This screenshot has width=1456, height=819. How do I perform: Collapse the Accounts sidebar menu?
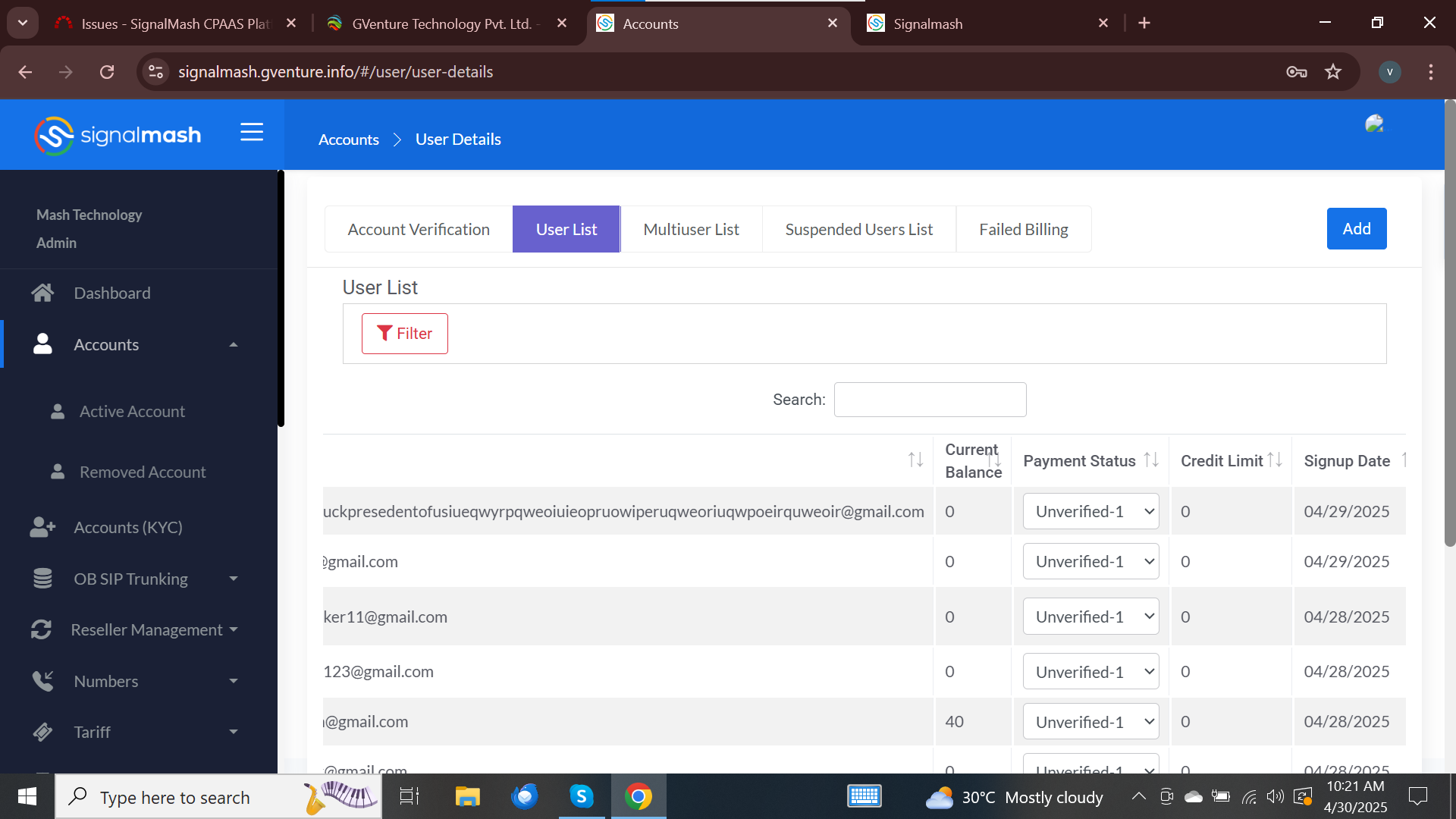tap(234, 345)
